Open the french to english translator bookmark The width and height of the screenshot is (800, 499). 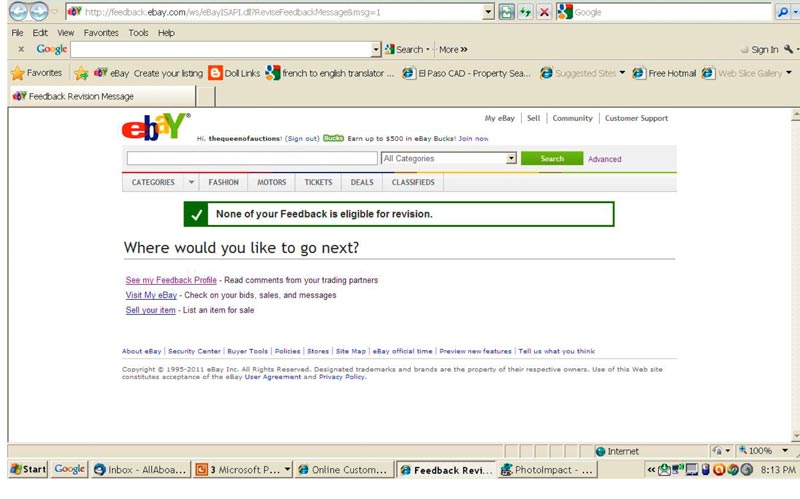click(x=330, y=73)
